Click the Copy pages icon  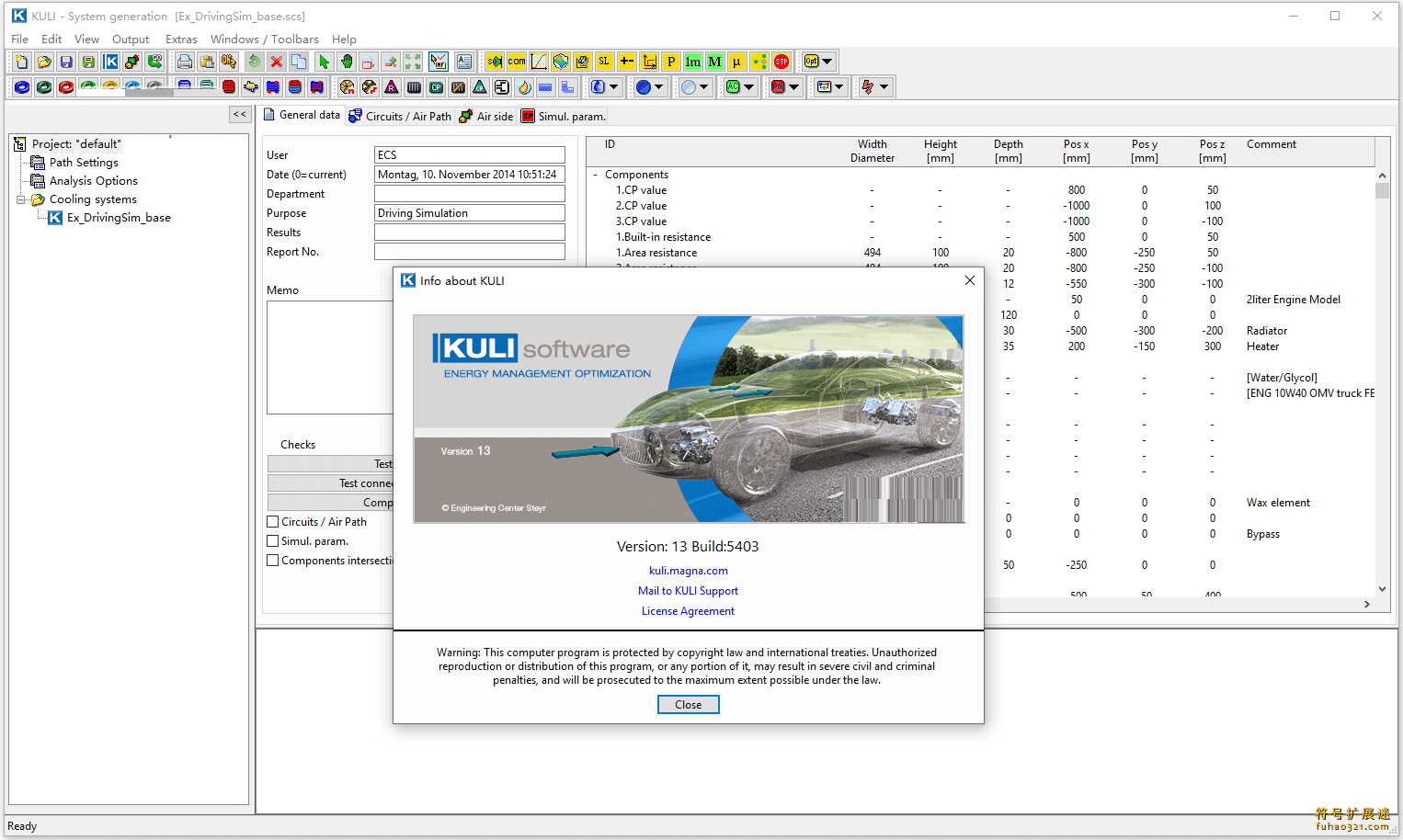[x=299, y=62]
